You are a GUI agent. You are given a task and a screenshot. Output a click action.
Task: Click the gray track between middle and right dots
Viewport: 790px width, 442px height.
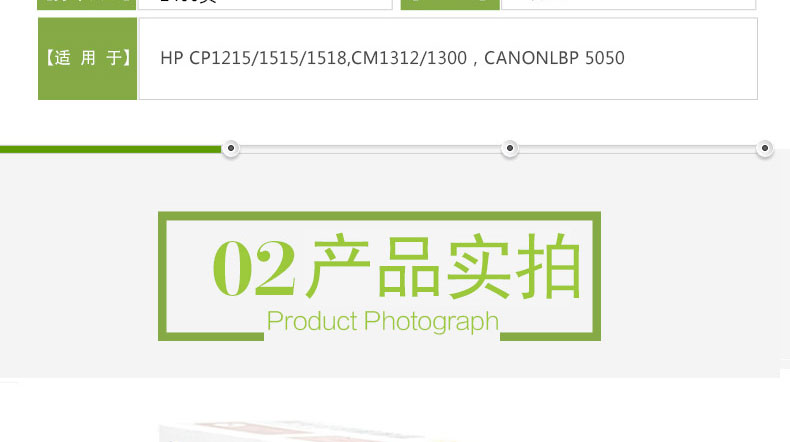637,149
